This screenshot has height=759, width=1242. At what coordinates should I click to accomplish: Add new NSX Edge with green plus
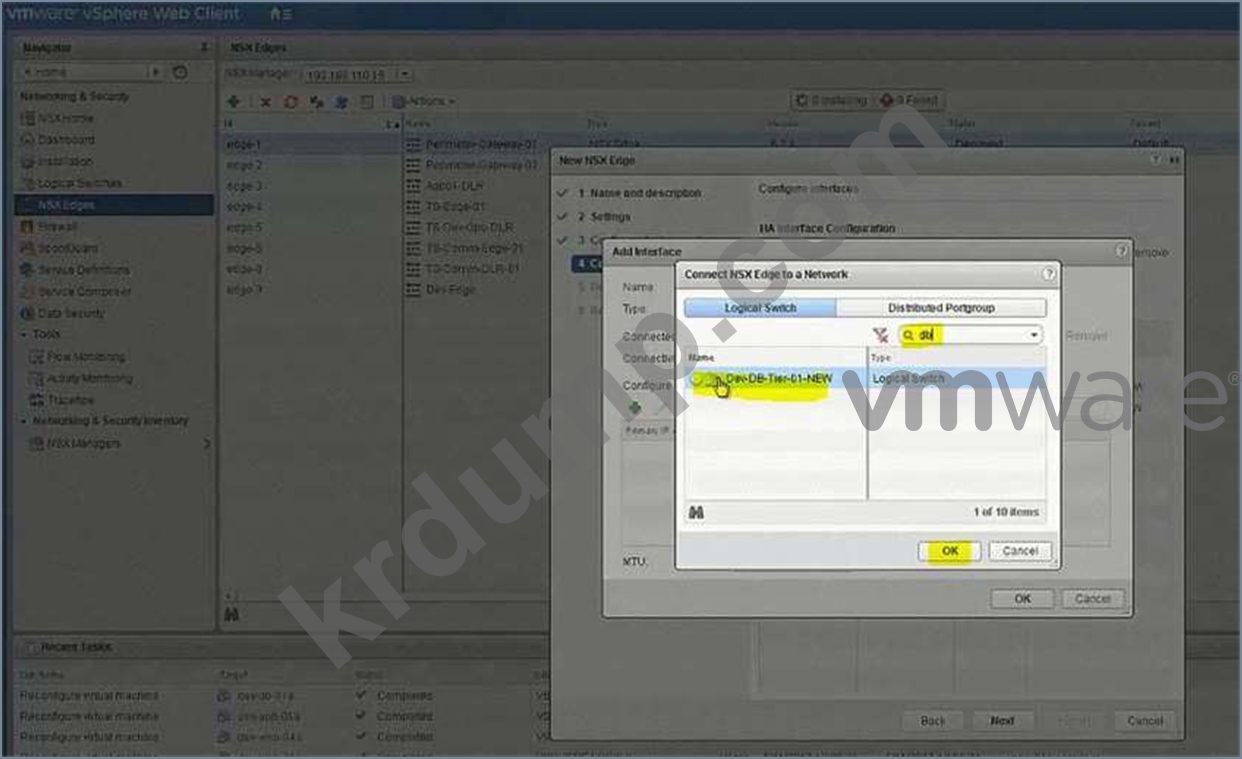[233, 101]
